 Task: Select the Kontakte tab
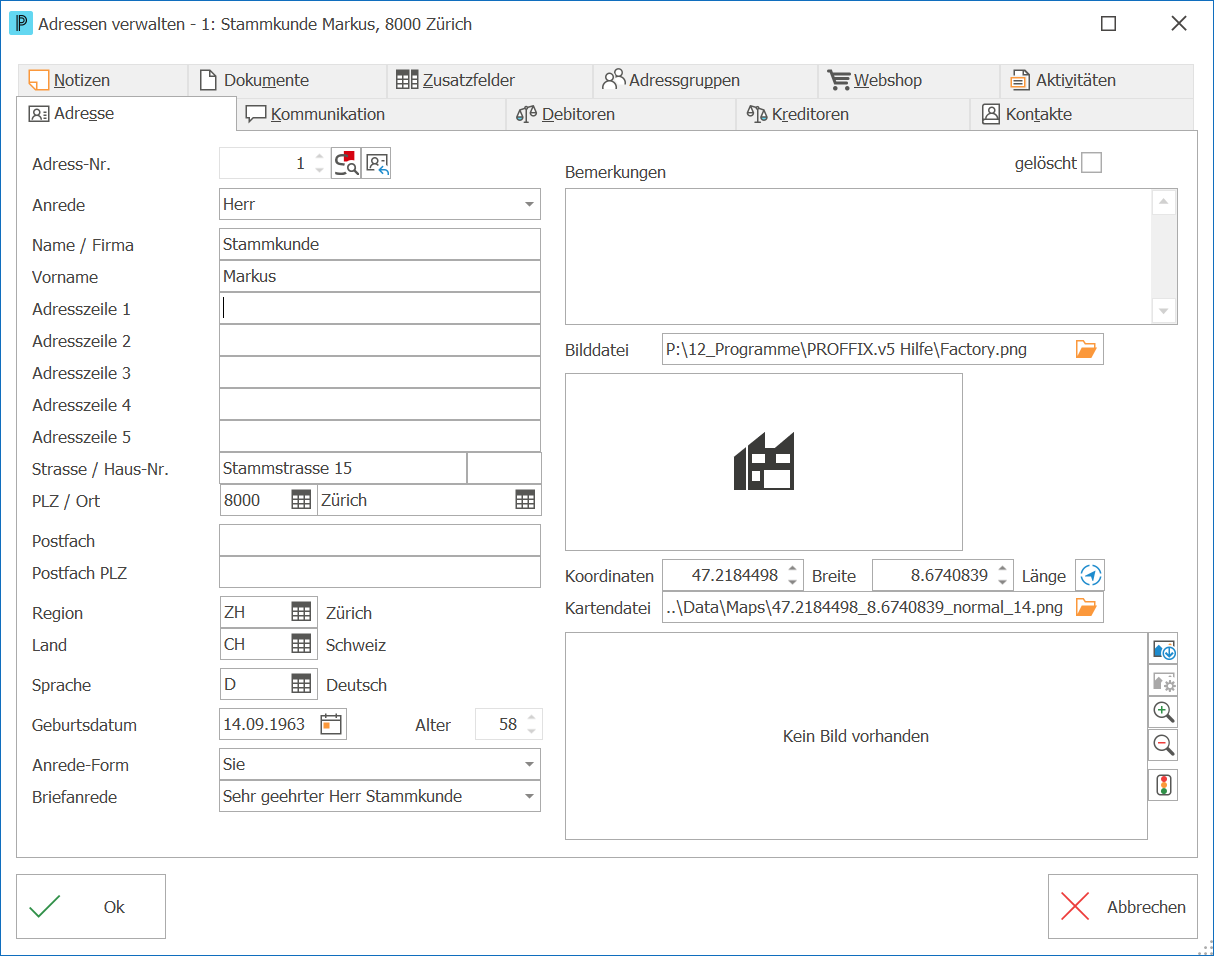coord(1082,114)
